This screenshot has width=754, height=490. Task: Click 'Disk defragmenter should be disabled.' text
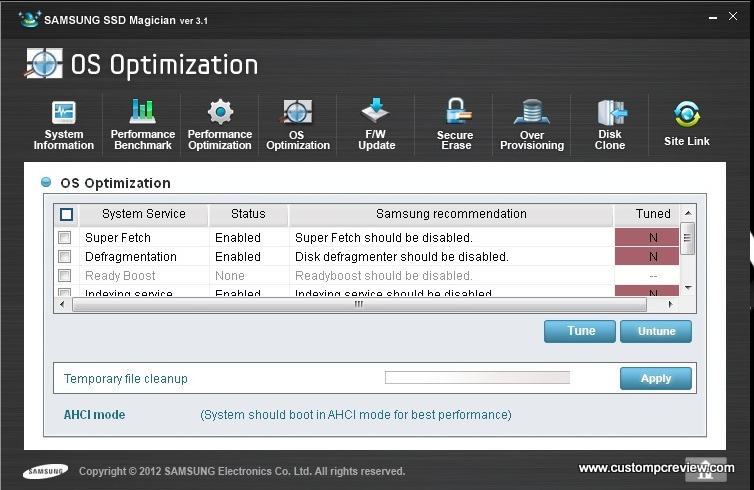tap(402, 257)
